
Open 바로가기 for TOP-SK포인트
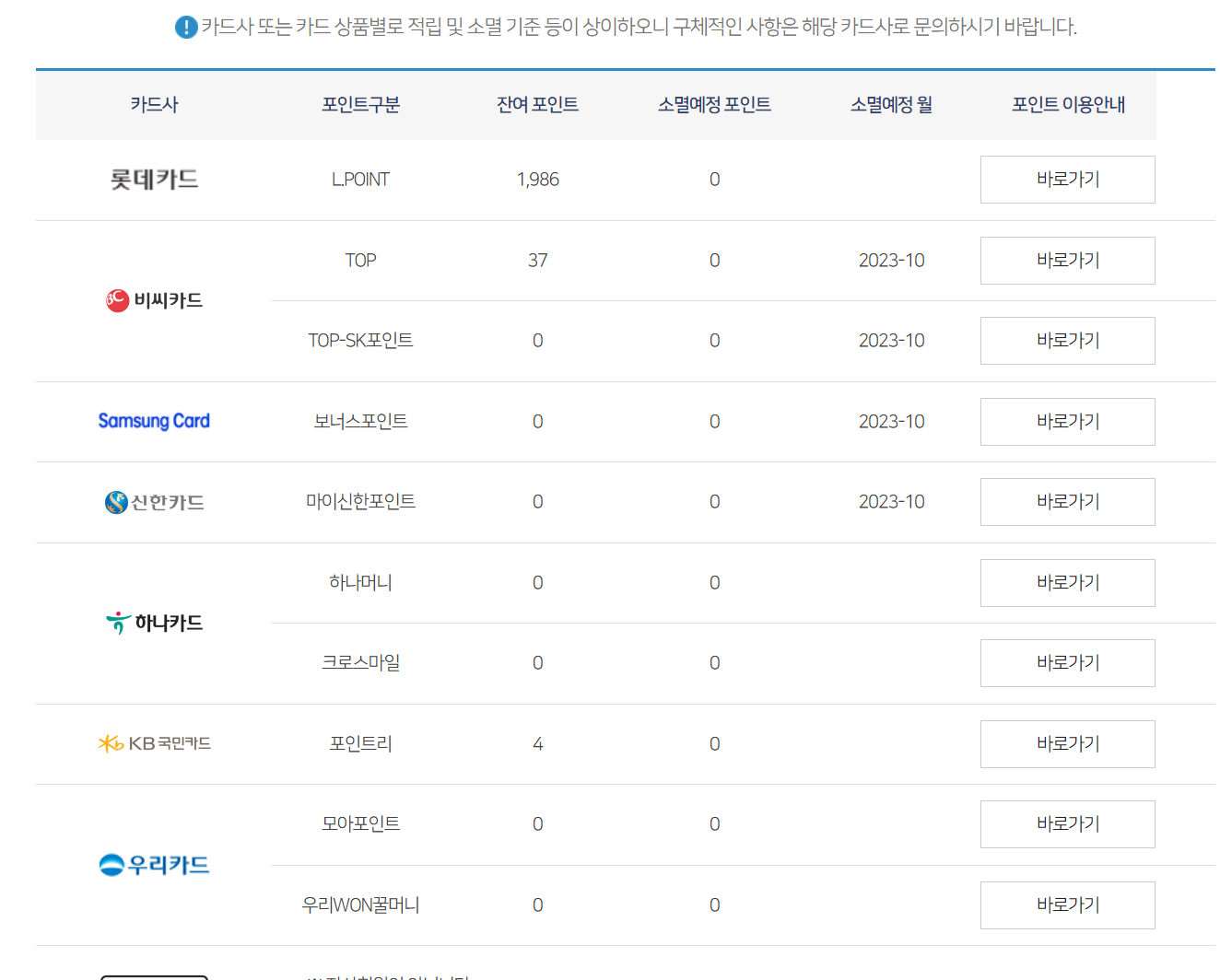click(x=1067, y=341)
